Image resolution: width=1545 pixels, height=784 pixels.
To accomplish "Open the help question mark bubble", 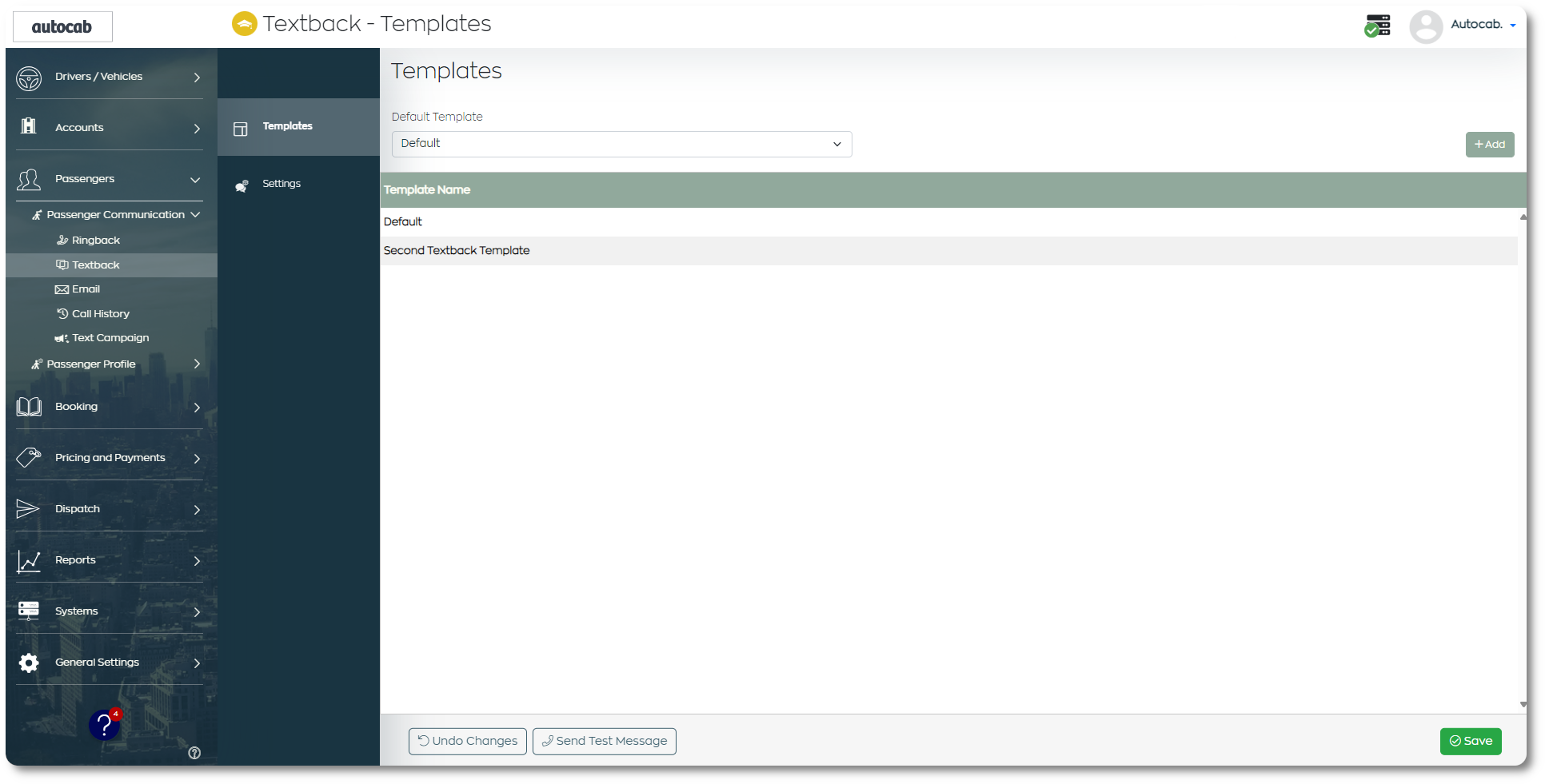I will pyautogui.click(x=104, y=725).
